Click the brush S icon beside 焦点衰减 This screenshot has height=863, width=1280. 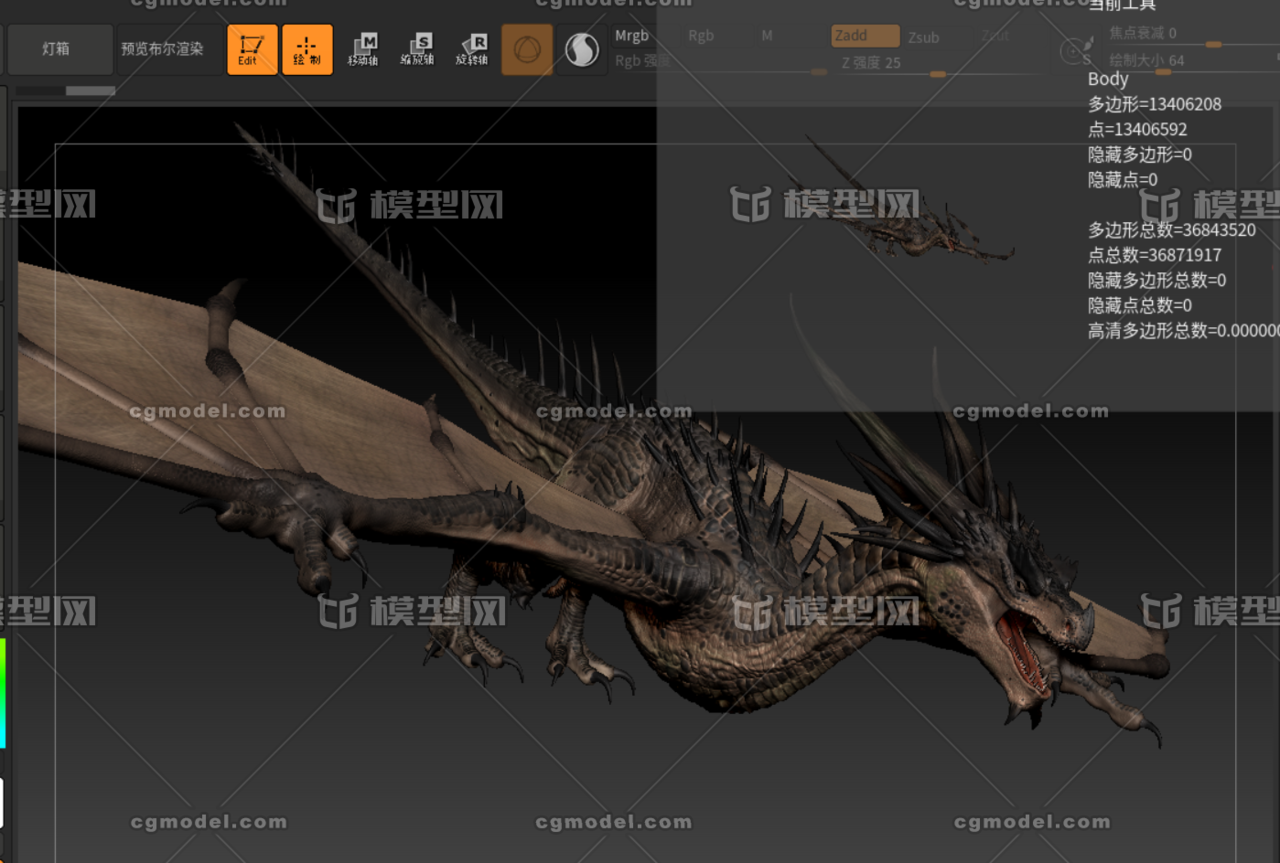tap(1076, 50)
